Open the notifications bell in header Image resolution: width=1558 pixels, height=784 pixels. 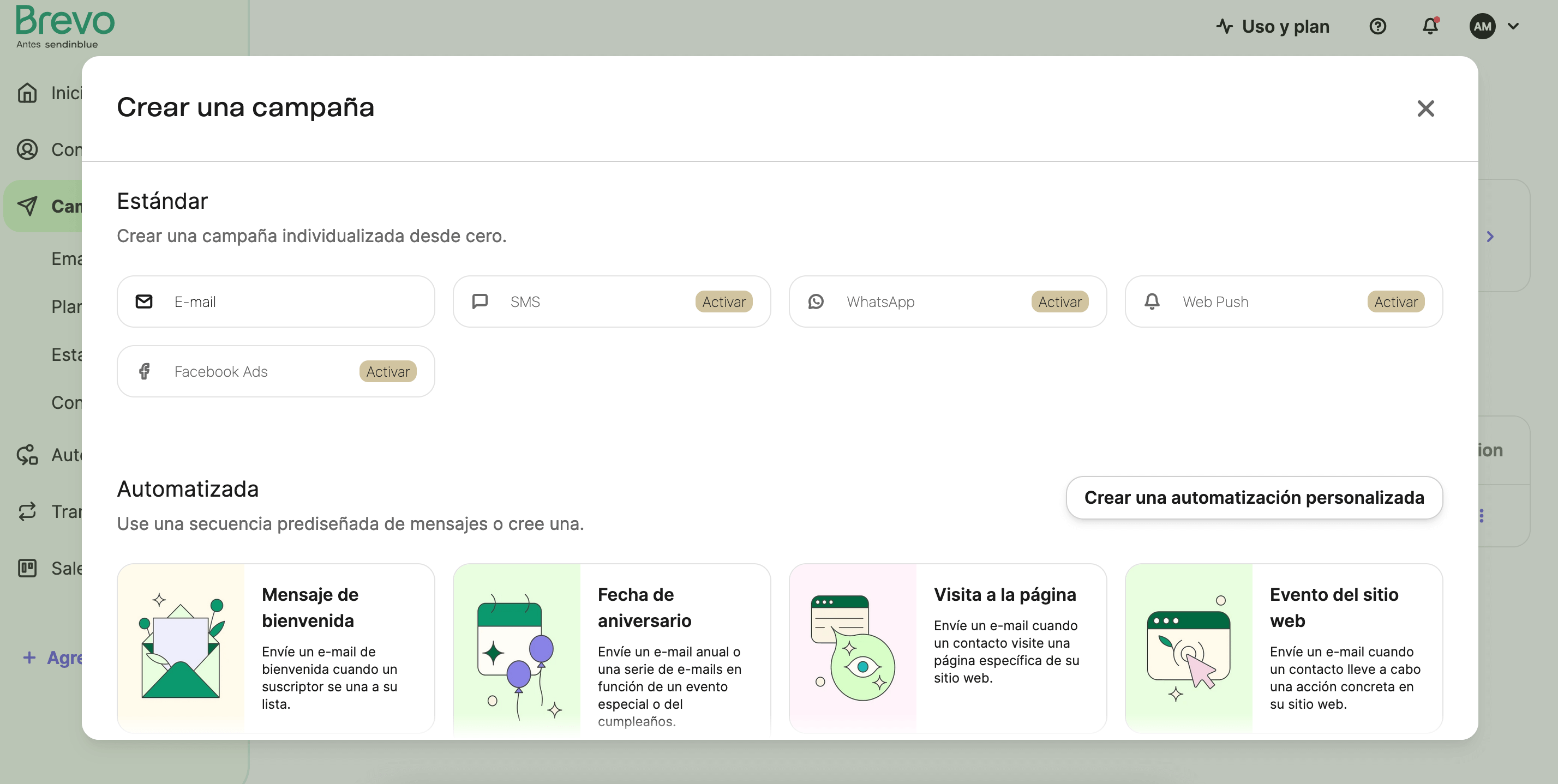click(1430, 26)
